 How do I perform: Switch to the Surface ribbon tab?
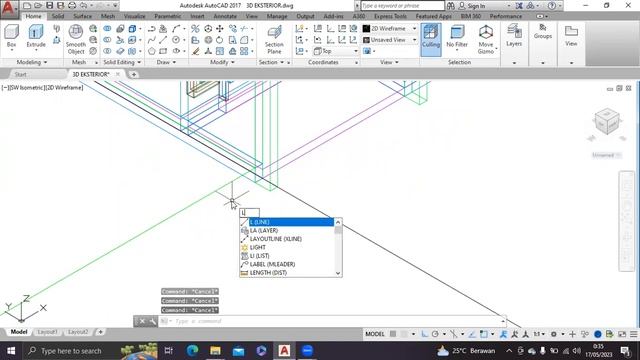[82, 16]
